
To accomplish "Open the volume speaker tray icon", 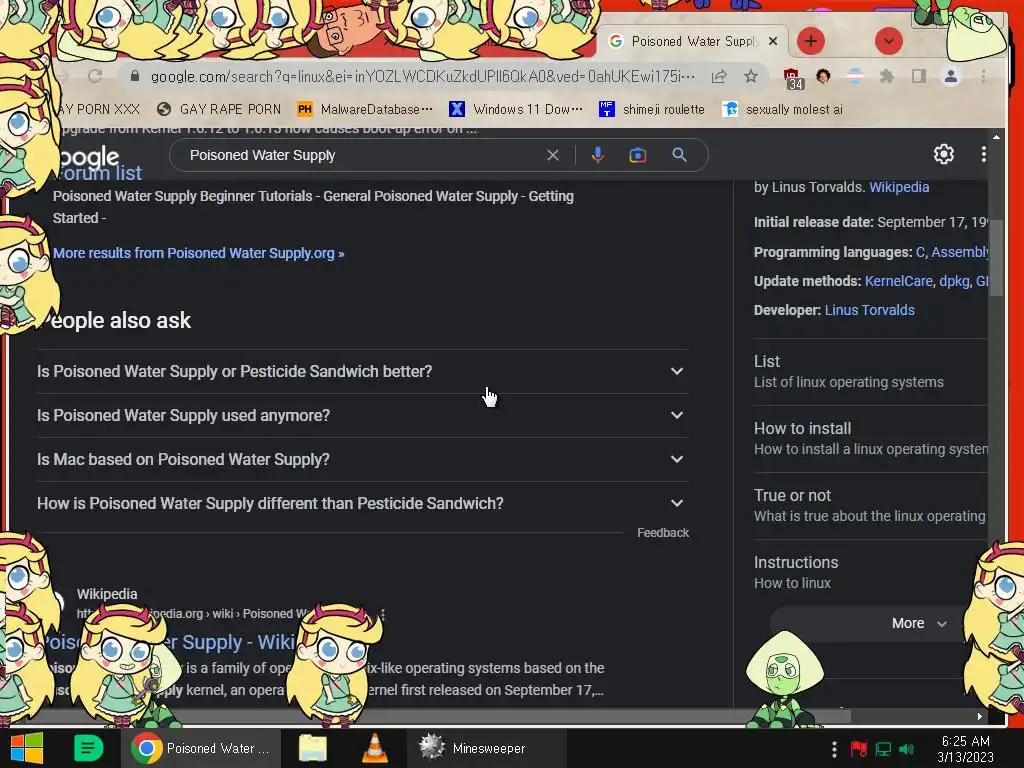I will [906, 749].
